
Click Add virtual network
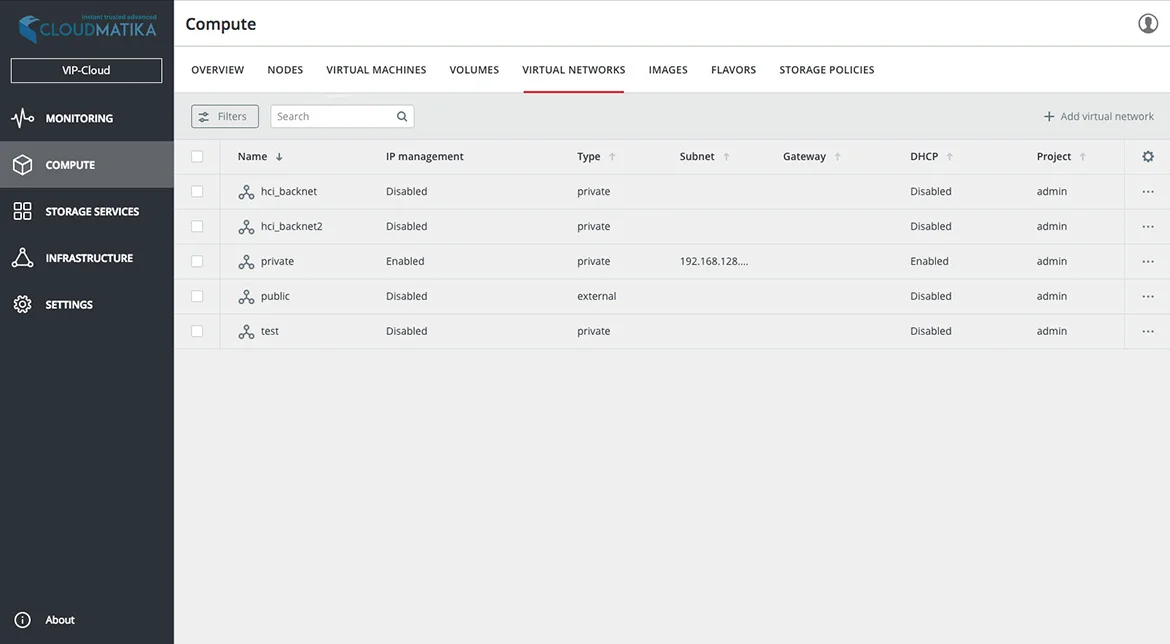tap(1099, 116)
